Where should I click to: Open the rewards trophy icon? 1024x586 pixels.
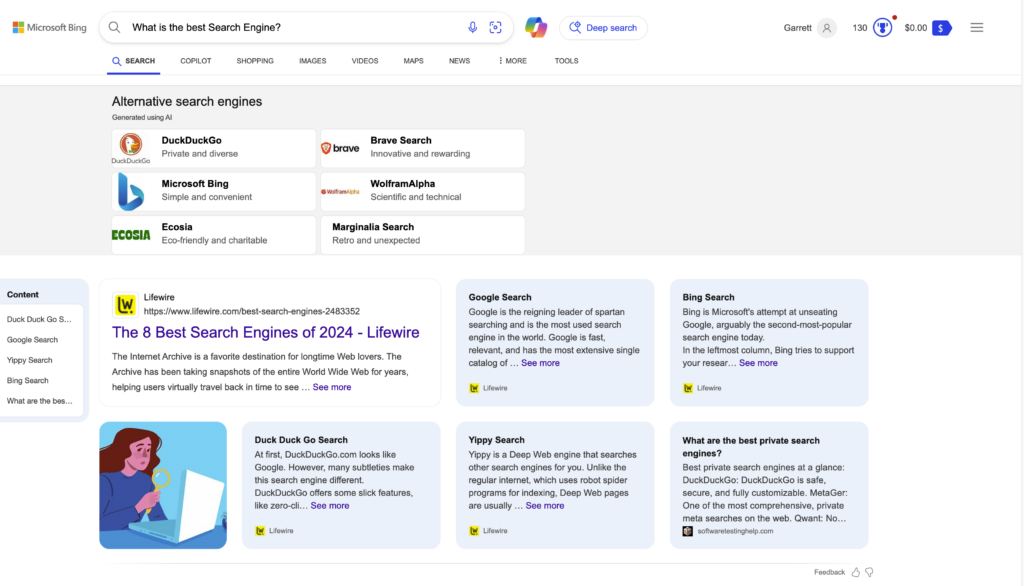click(x=882, y=28)
